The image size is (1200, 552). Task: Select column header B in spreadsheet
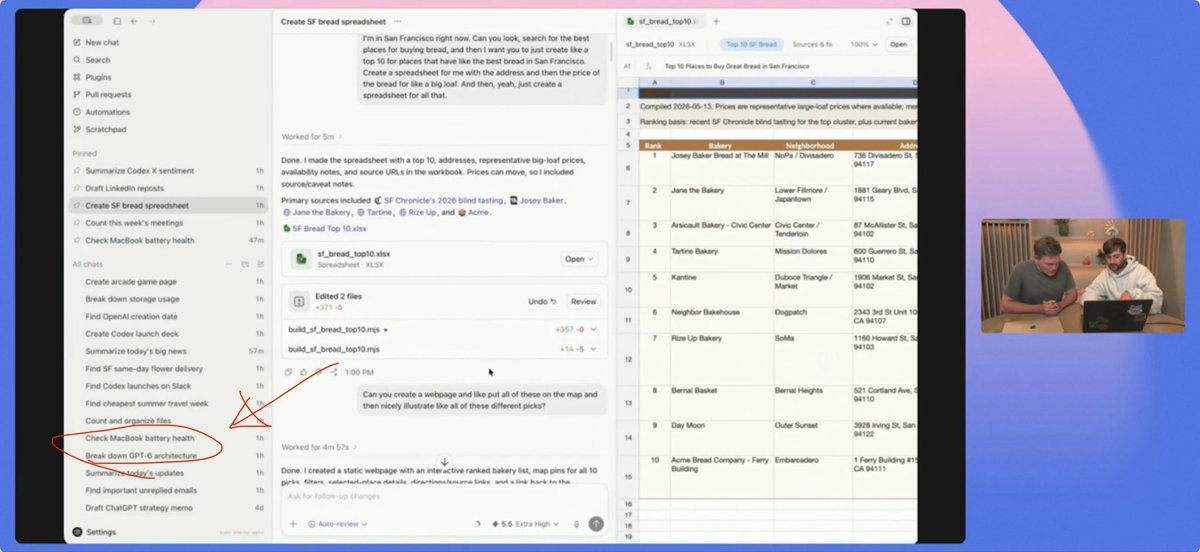[x=721, y=82]
